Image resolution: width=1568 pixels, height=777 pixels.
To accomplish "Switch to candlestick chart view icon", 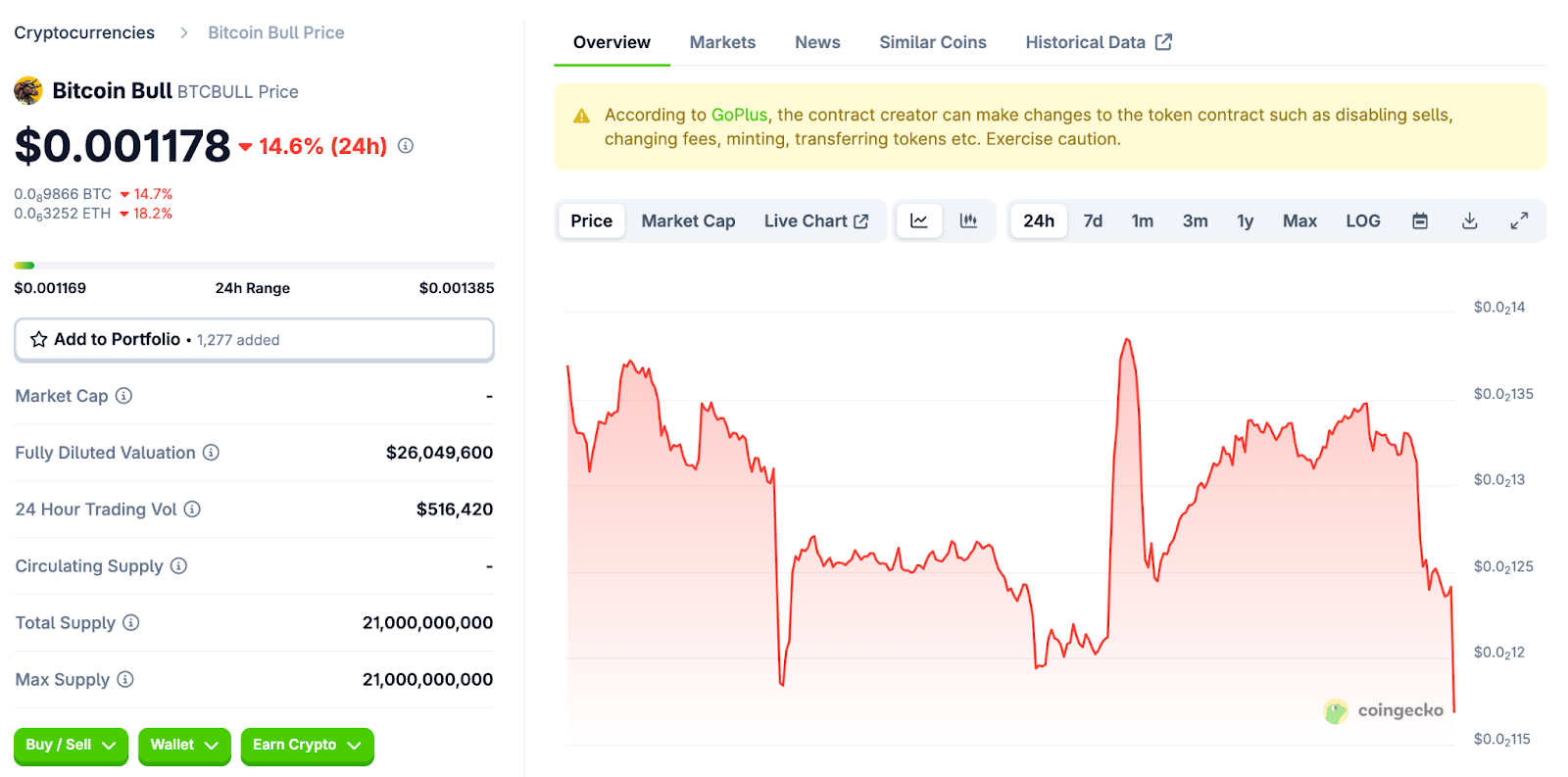I will (x=968, y=221).
